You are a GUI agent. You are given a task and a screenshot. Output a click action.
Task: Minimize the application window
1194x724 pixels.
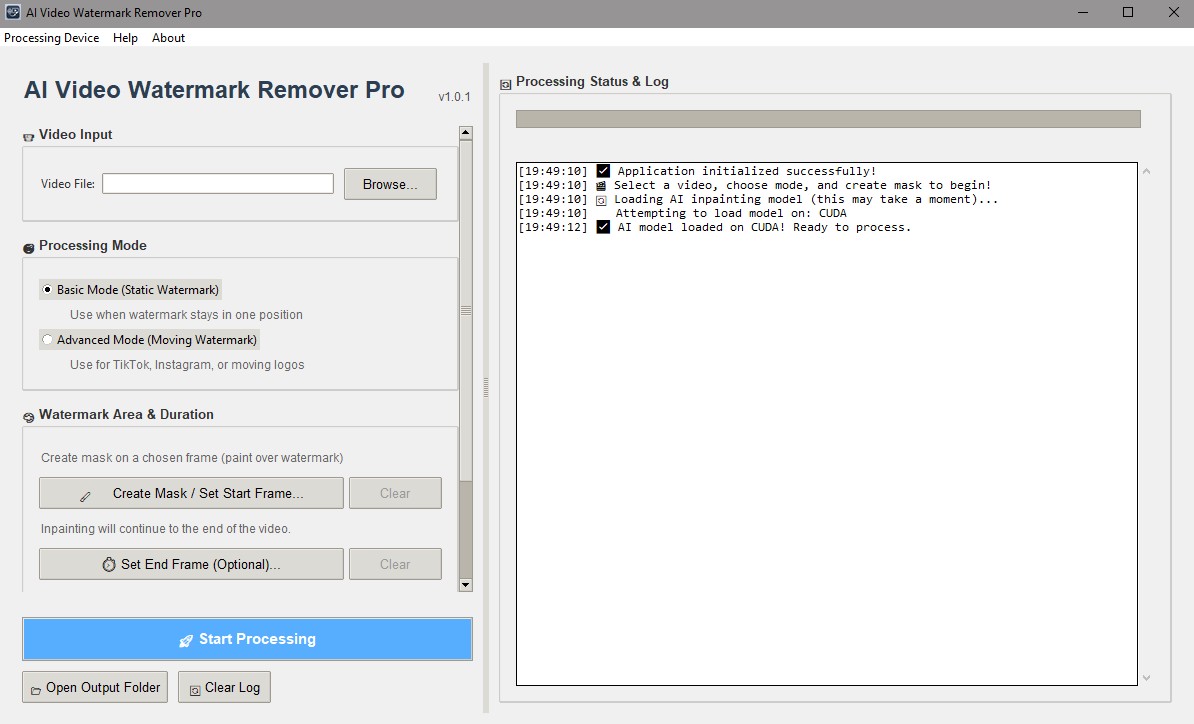tap(1082, 12)
